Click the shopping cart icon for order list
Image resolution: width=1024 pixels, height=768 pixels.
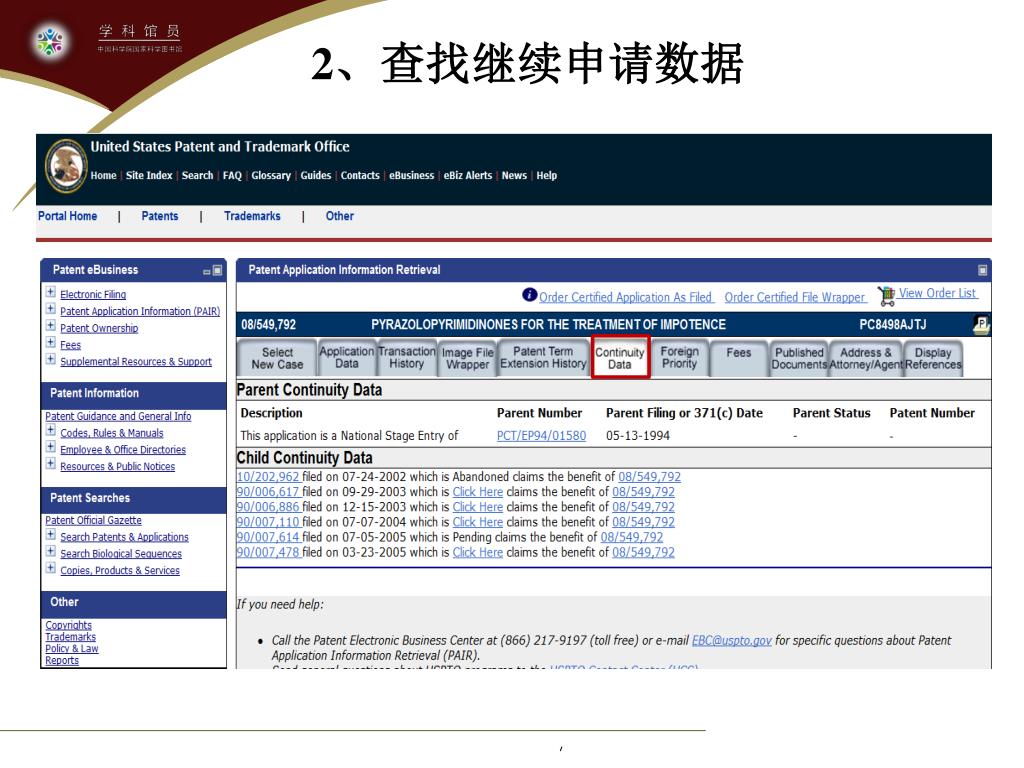[x=886, y=296]
